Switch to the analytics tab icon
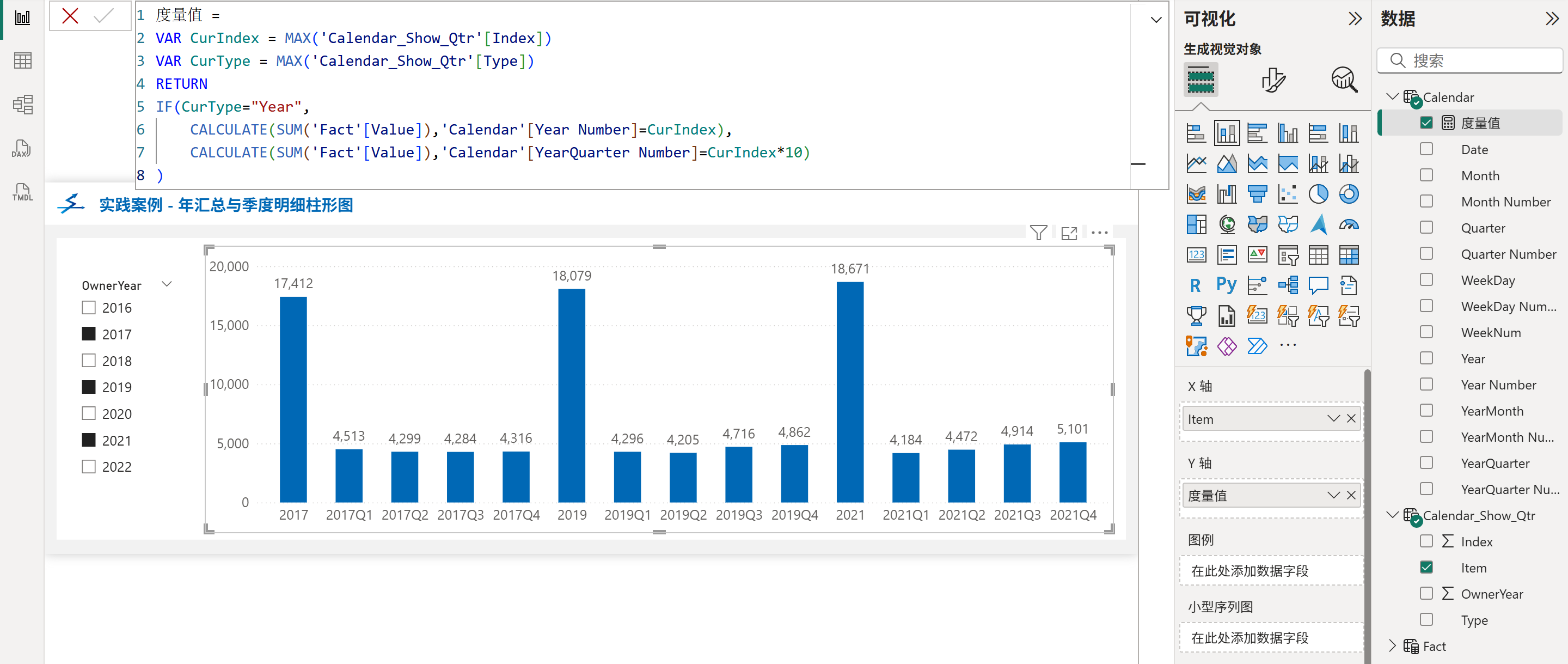Viewport: 1568px width, 664px height. (x=1343, y=80)
